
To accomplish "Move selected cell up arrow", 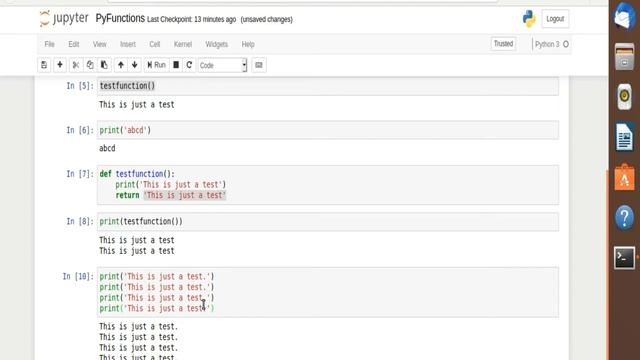I will 121,65.
